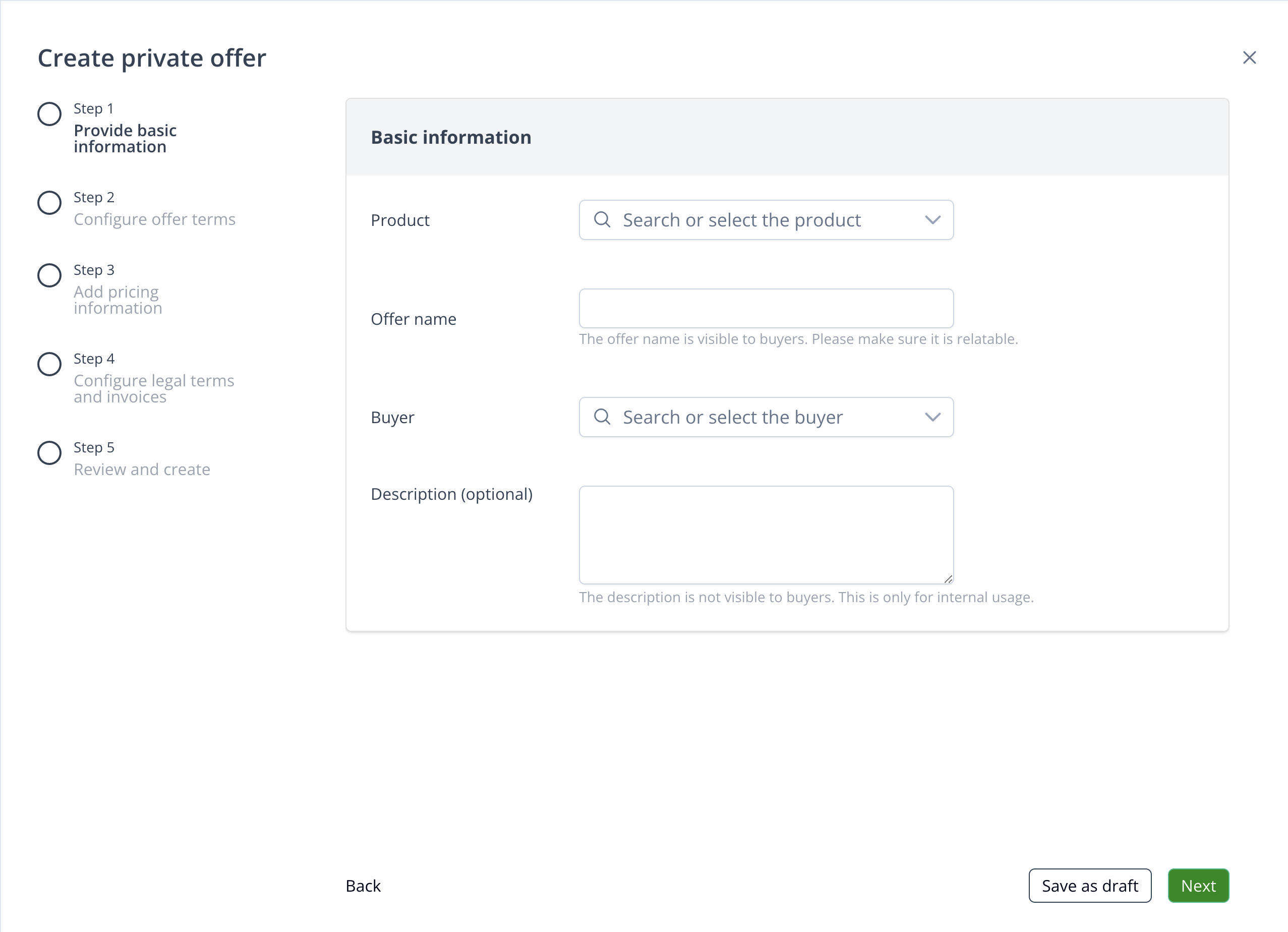
Task: Click the Step 1 circle indicator
Action: (x=49, y=113)
